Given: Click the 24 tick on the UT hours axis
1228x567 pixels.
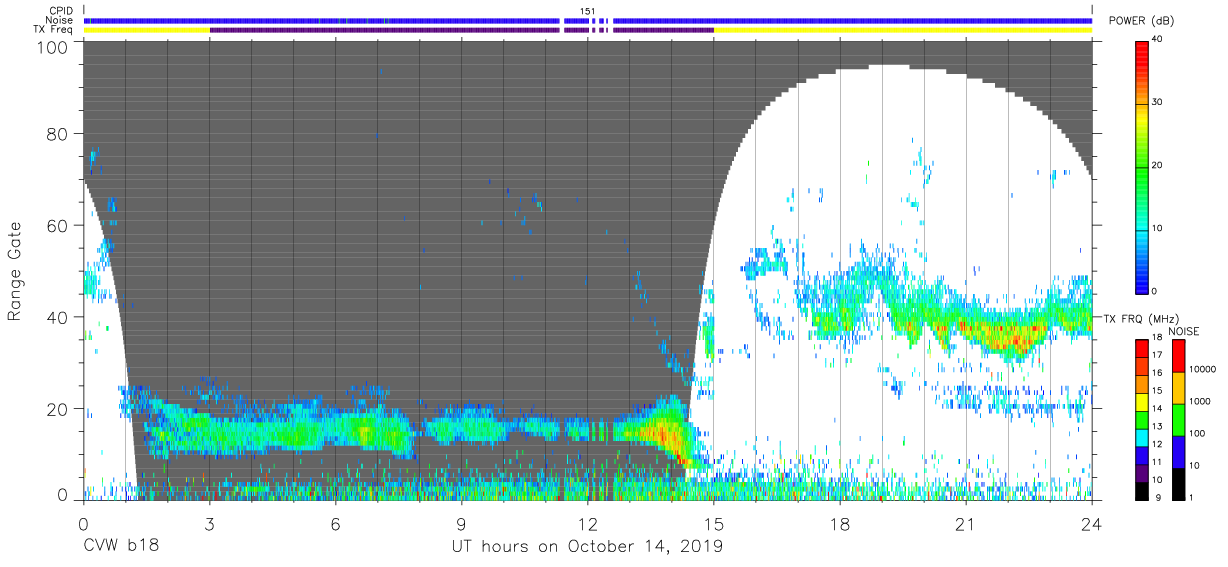Looking at the screenshot, I should click(1092, 523).
